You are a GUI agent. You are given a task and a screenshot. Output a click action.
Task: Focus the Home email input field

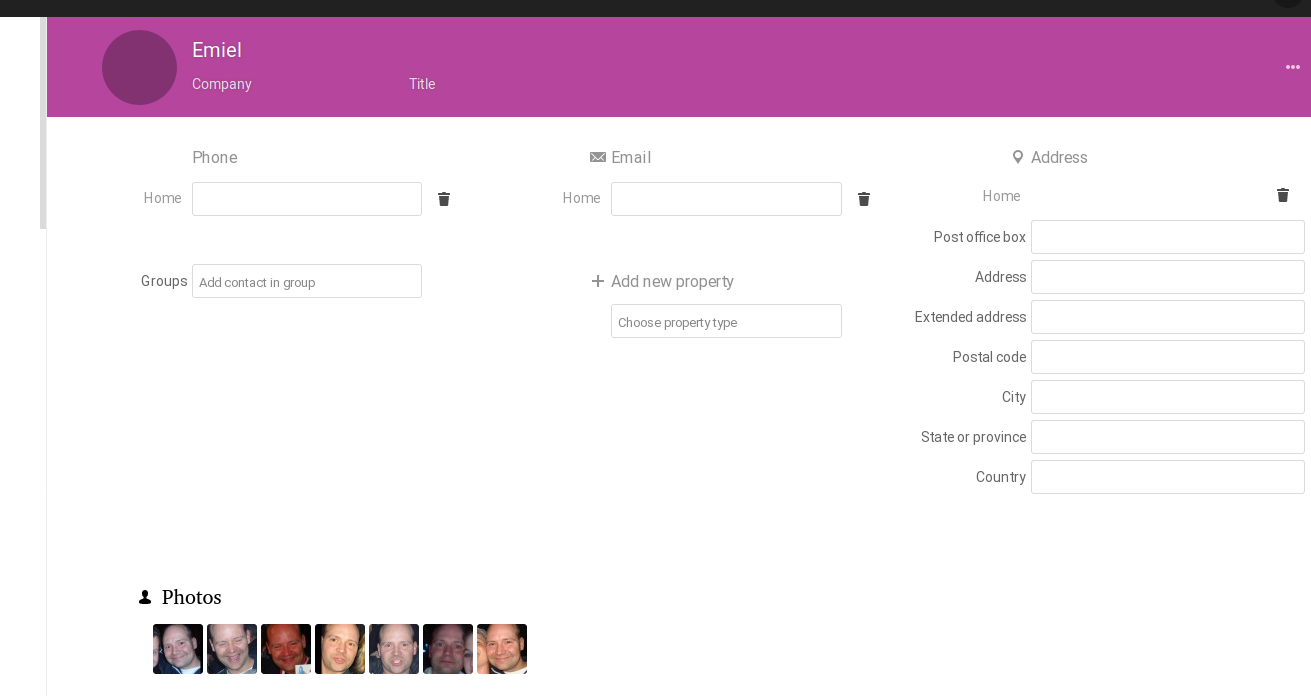(726, 199)
